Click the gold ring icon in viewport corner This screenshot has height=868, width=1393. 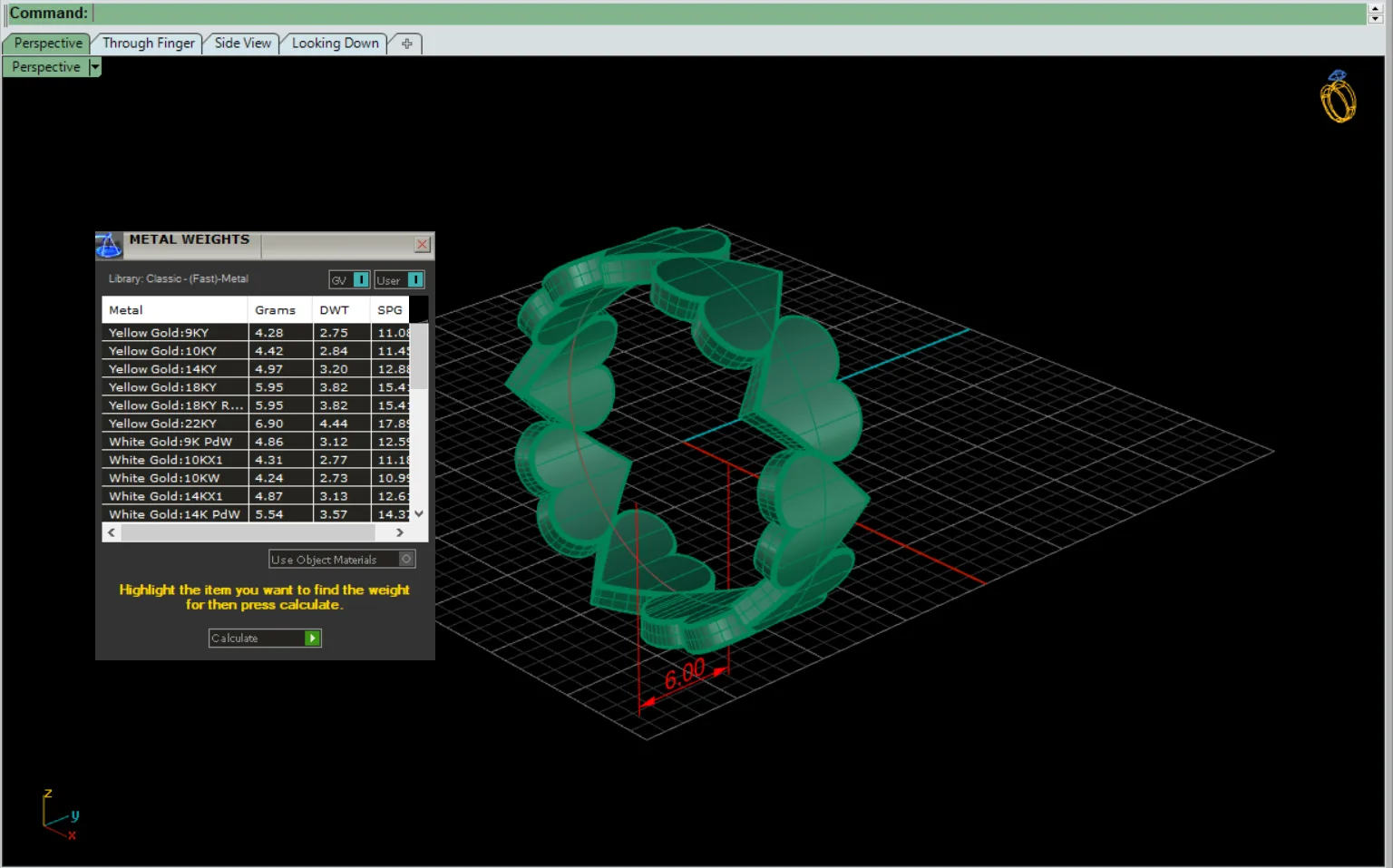[x=1338, y=96]
